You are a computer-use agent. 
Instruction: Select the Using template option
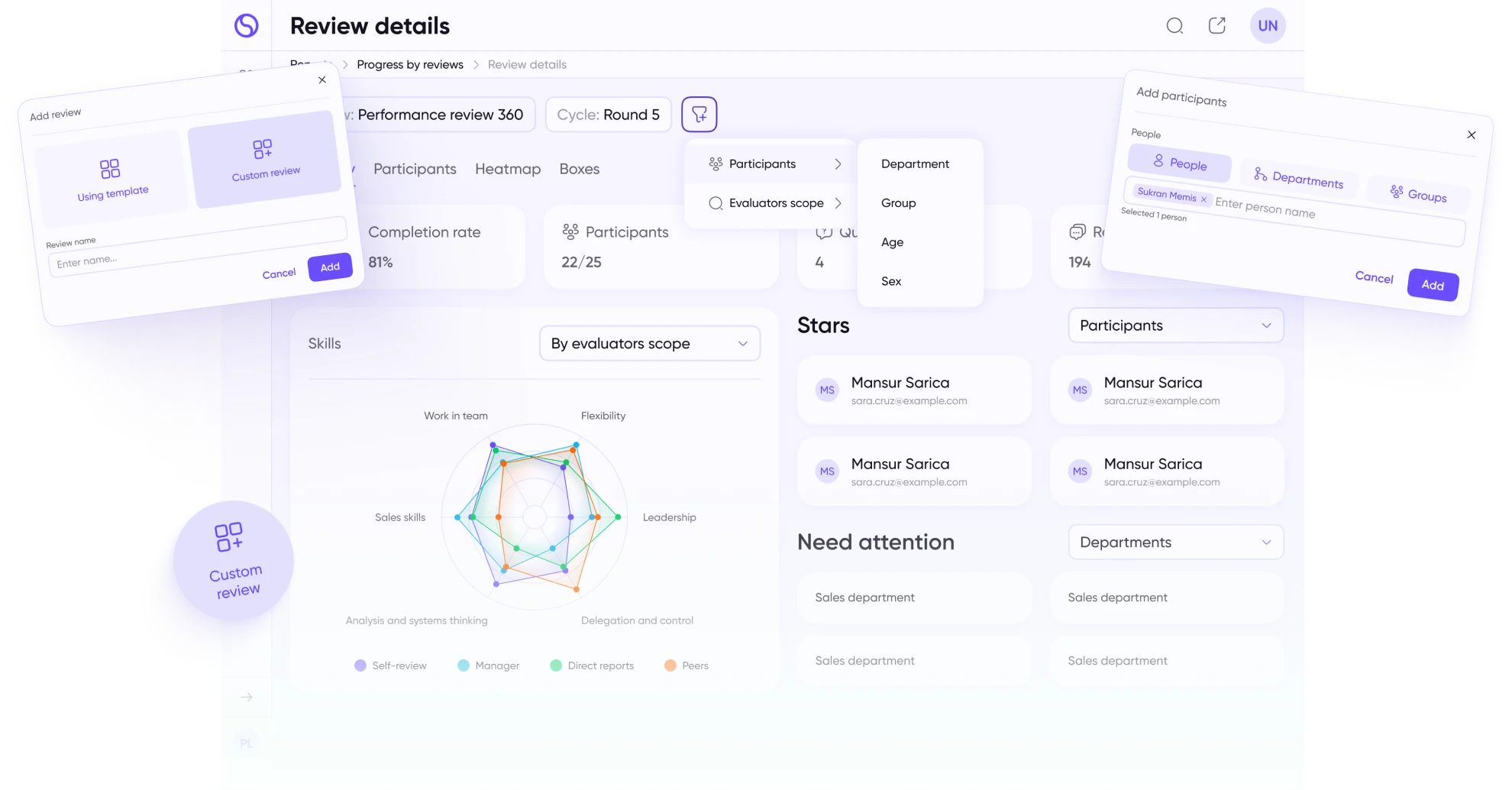click(x=111, y=179)
